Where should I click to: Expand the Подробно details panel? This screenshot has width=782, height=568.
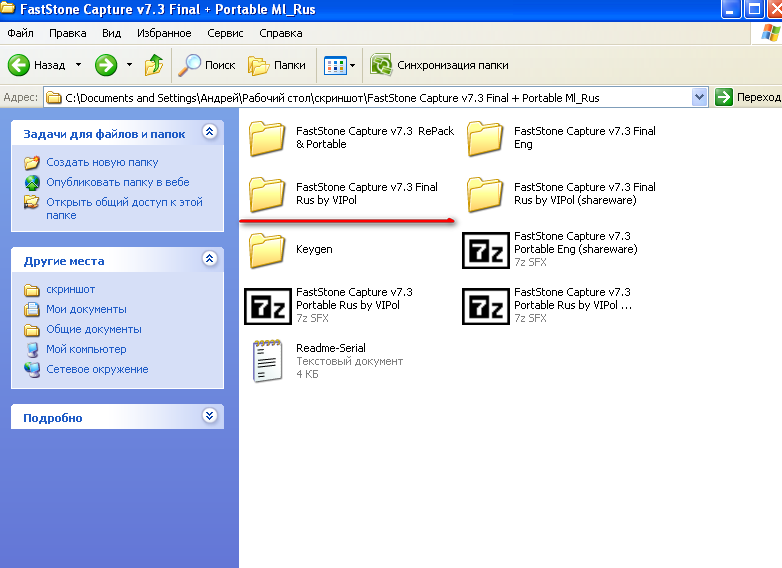tap(210, 415)
